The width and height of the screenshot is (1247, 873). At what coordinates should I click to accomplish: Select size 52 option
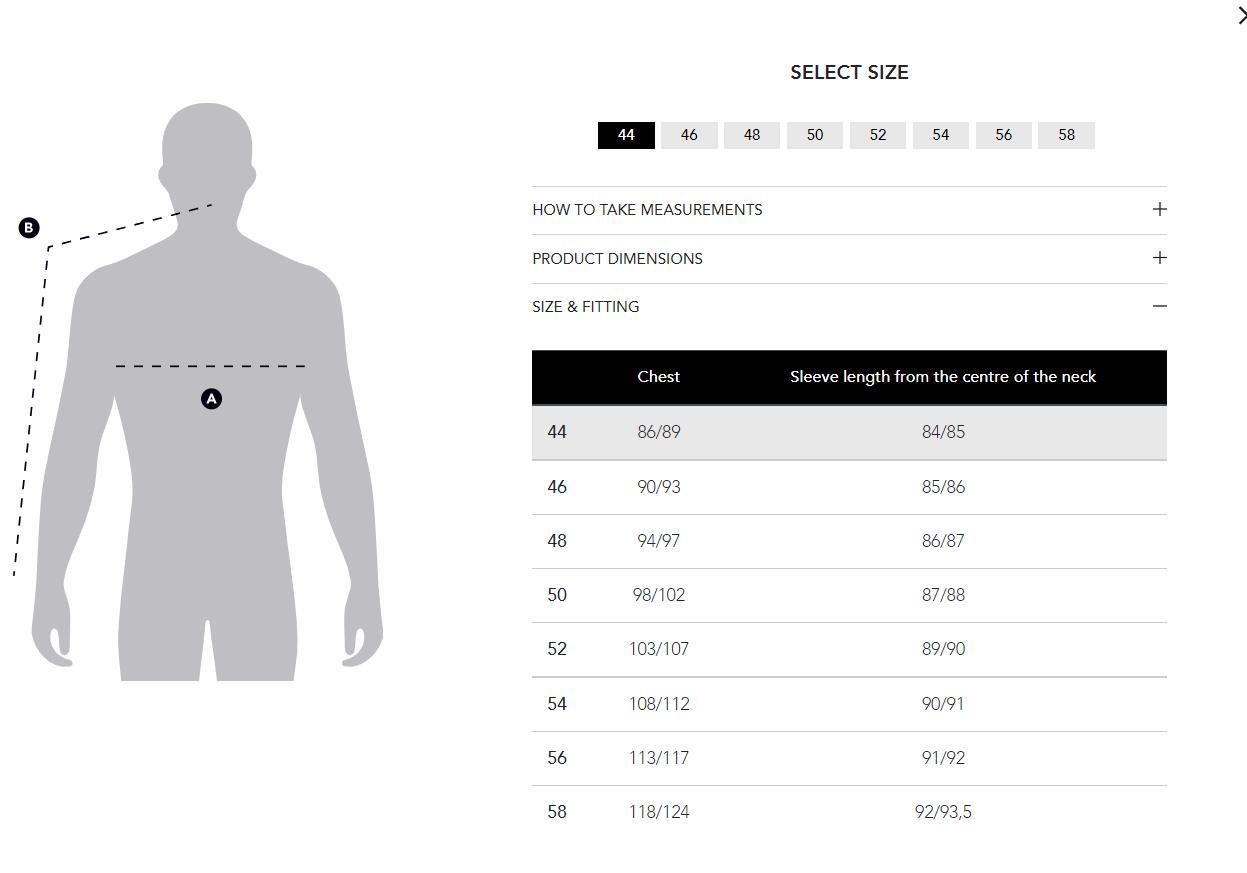878,135
